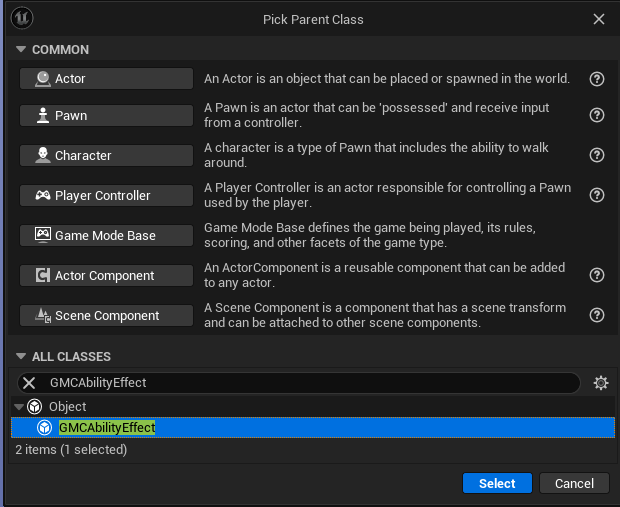Confirm with the Select button

pyautogui.click(x=497, y=483)
